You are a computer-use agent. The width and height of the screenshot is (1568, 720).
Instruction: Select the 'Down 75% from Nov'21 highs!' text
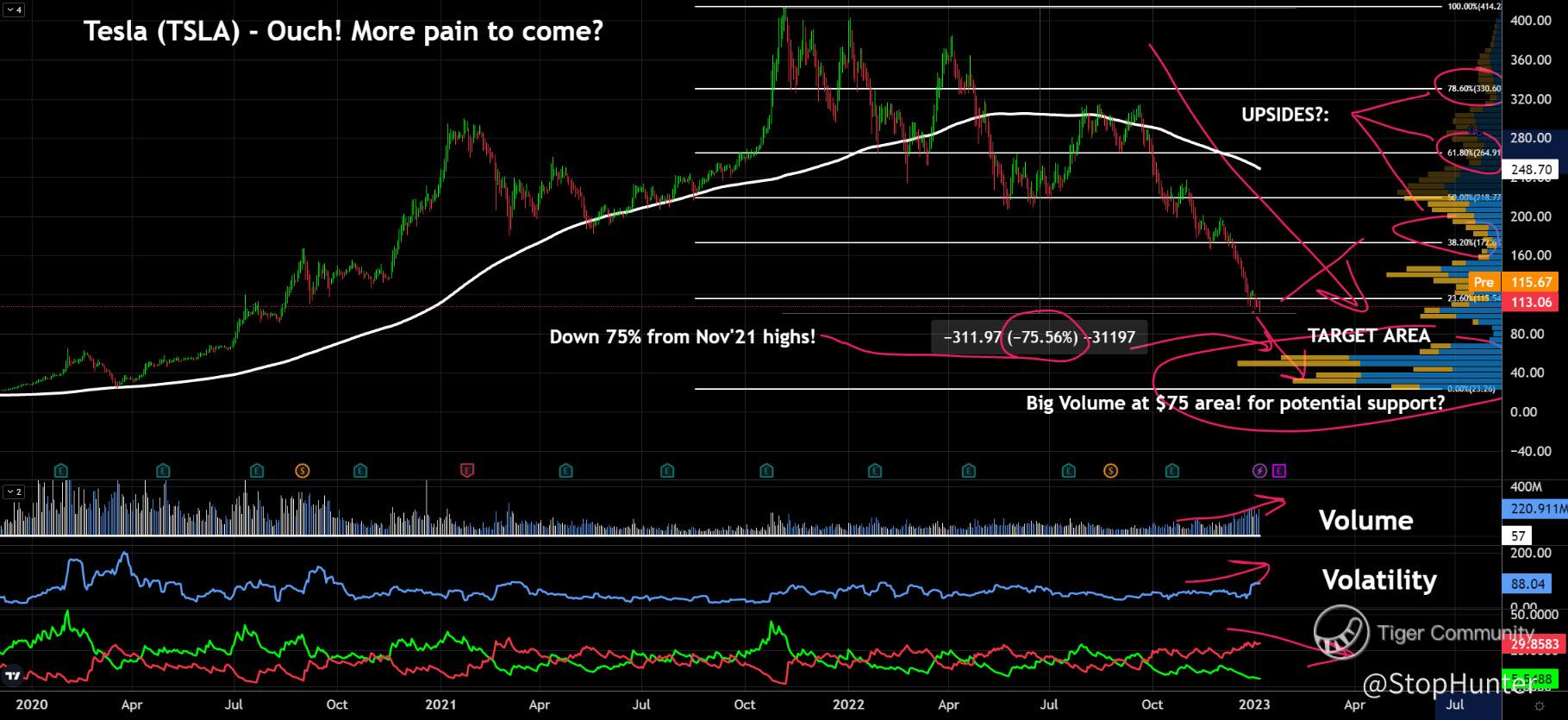[x=683, y=337]
